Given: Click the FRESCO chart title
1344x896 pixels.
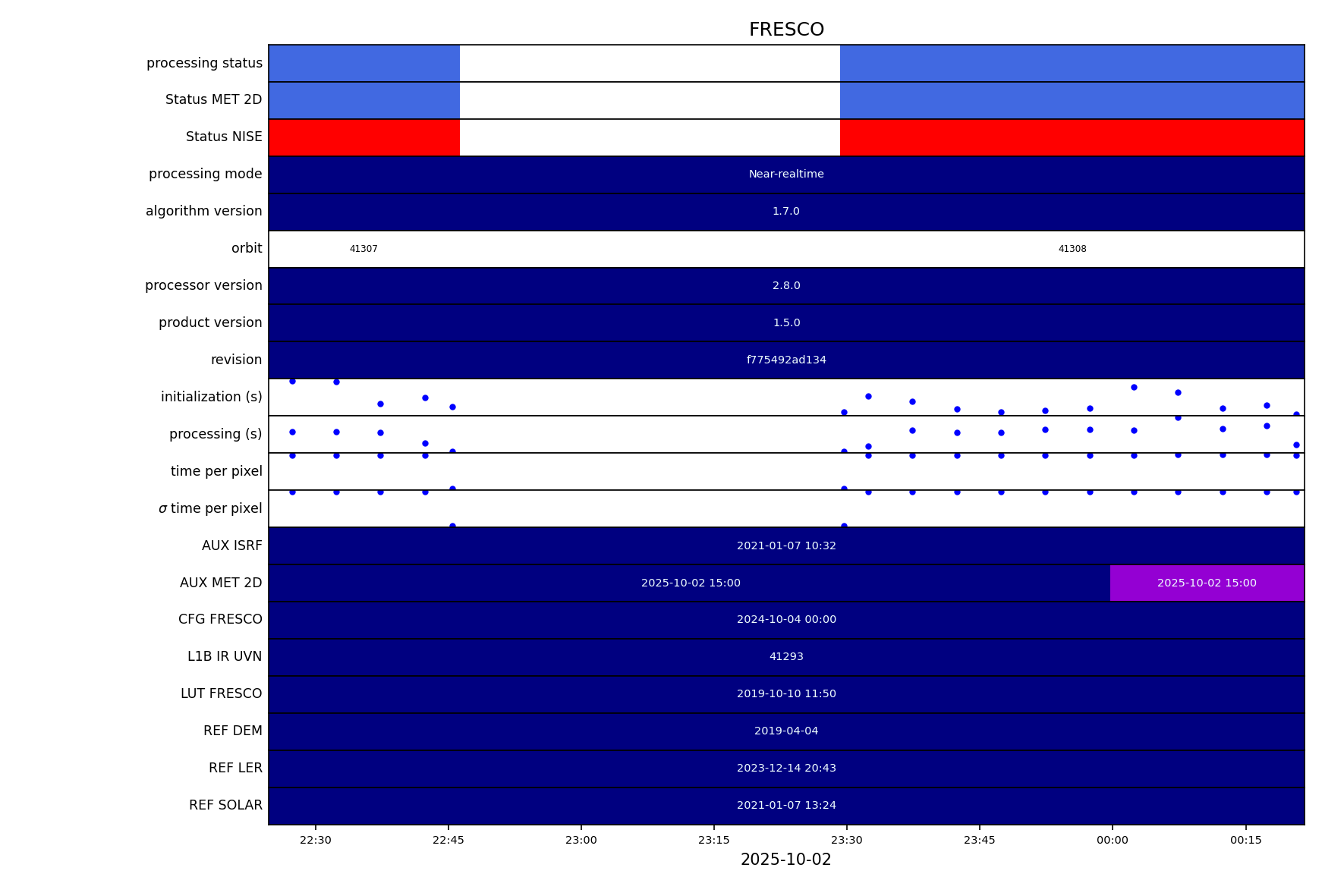Looking at the screenshot, I should pyautogui.click(x=786, y=30).
